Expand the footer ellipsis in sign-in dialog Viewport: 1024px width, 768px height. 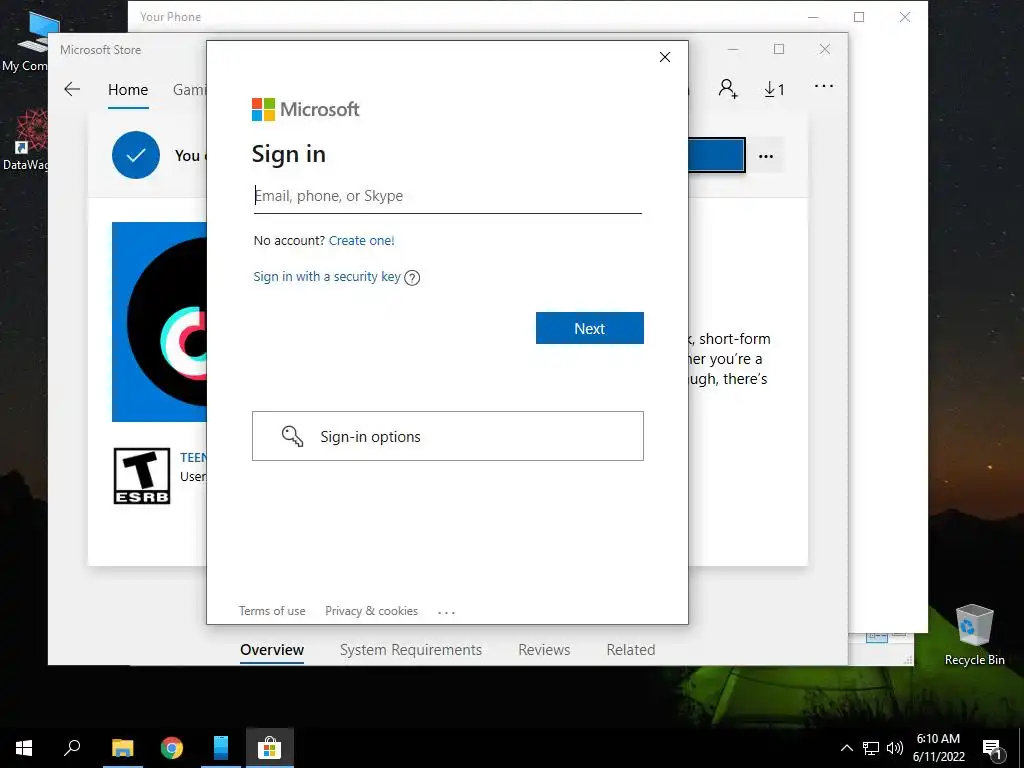(x=446, y=612)
